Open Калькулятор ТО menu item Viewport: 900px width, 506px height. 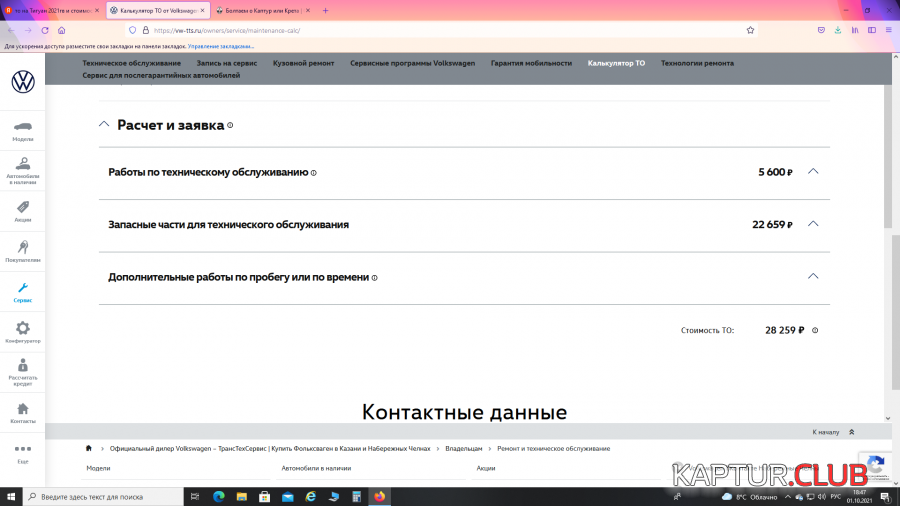[x=616, y=63]
